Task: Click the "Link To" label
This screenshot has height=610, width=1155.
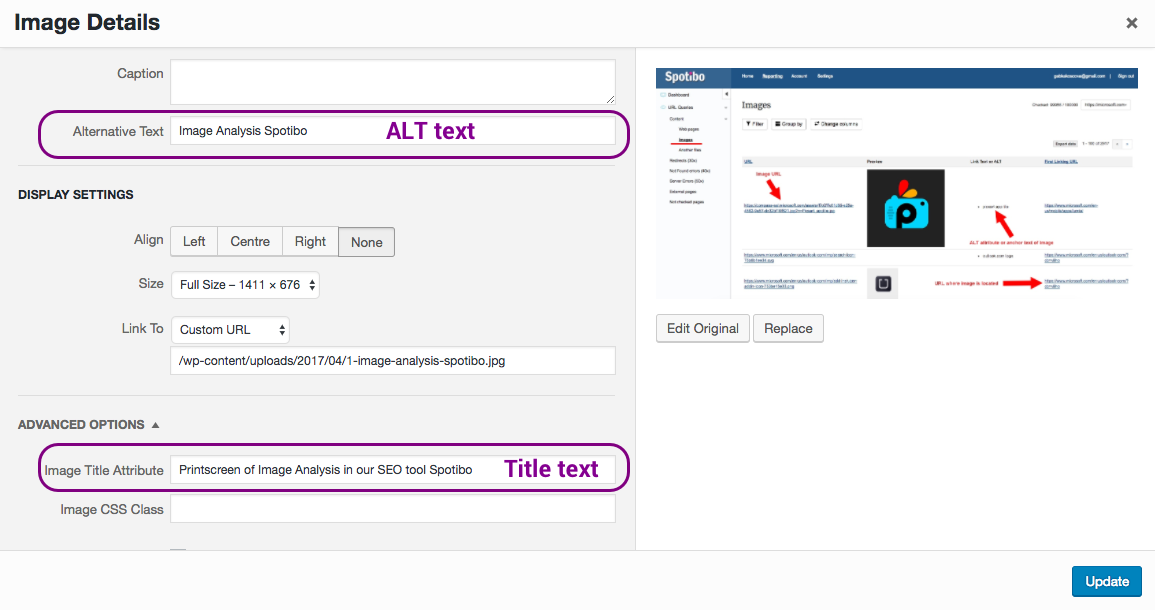Action: (x=142, y=329)
